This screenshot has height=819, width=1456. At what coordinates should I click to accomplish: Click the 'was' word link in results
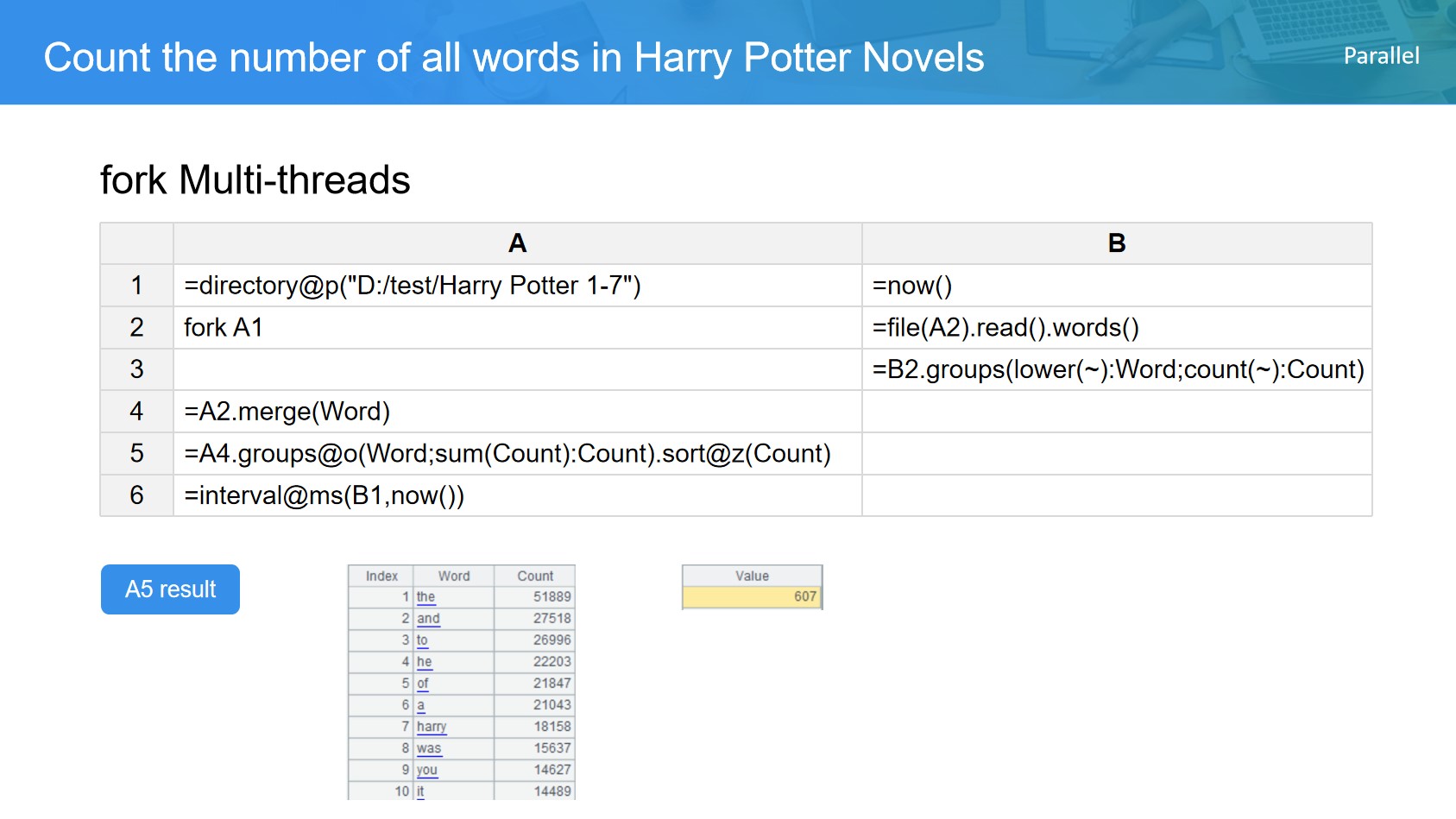click(x=429, y=748)
